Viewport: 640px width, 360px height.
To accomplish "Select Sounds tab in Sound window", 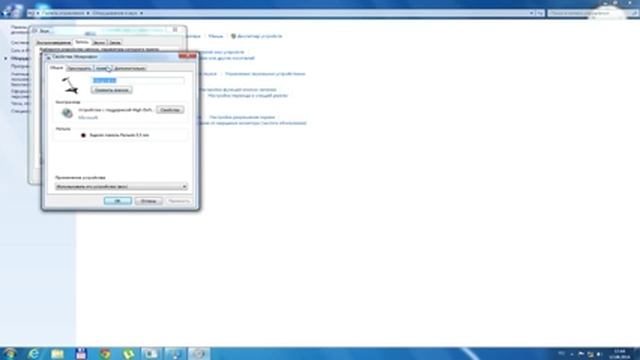I will pyautogui.click(x=99, y=42).
